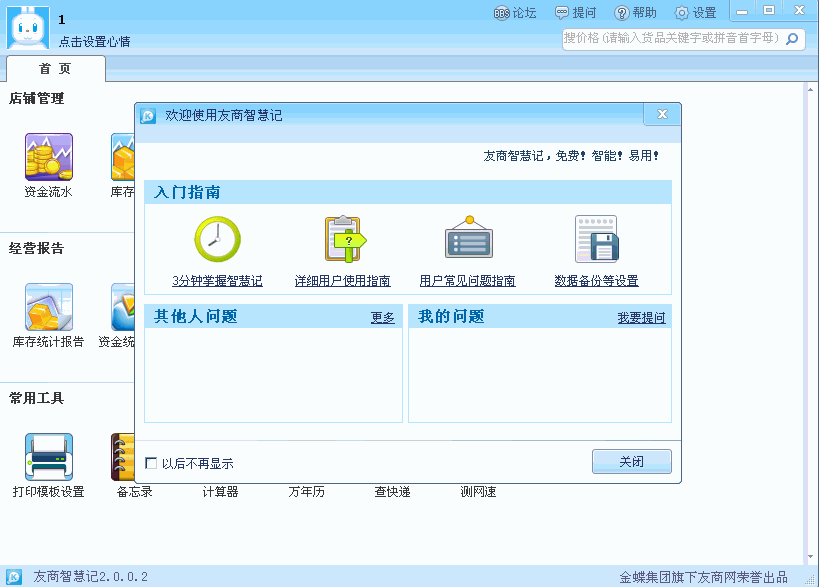Click the 更多 link in 其他人问题
Image resolution: width=819 pixels, height=587 pixels.
(383, 318)
